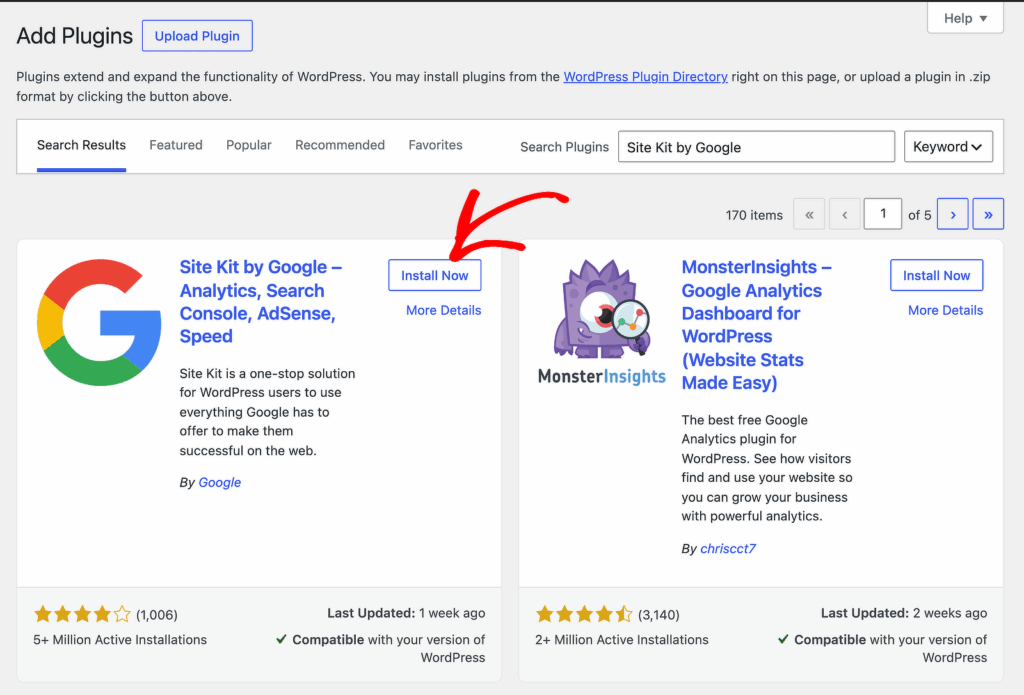Go to previous results page arrow
This screenshot has width=1024, height=695.
coord(844,214)
